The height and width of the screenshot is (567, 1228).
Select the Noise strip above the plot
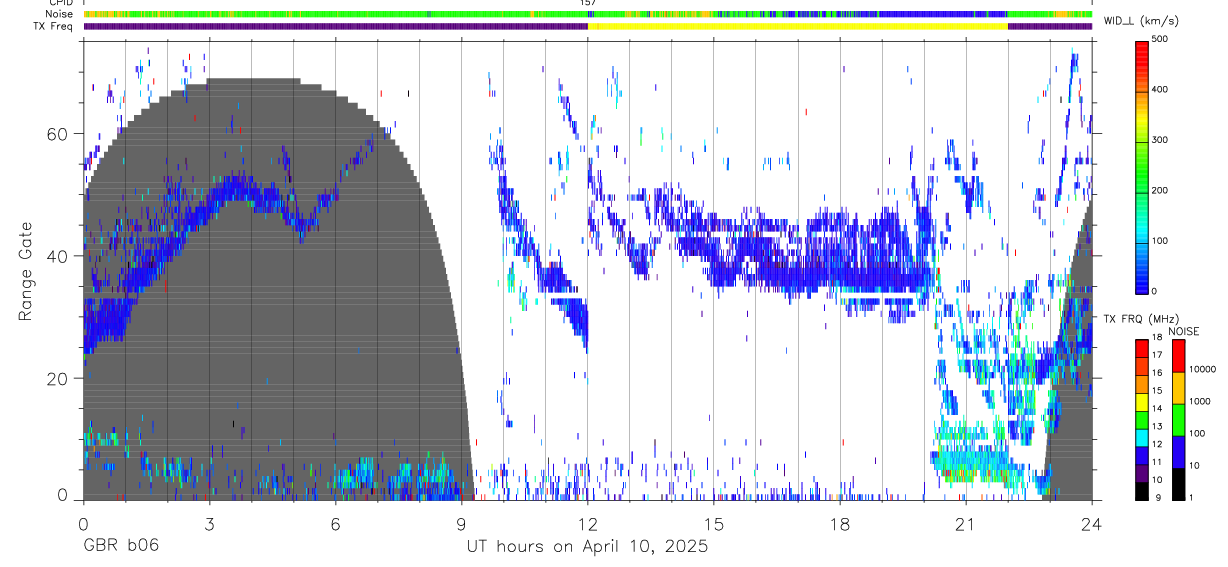tap(588, 14)
